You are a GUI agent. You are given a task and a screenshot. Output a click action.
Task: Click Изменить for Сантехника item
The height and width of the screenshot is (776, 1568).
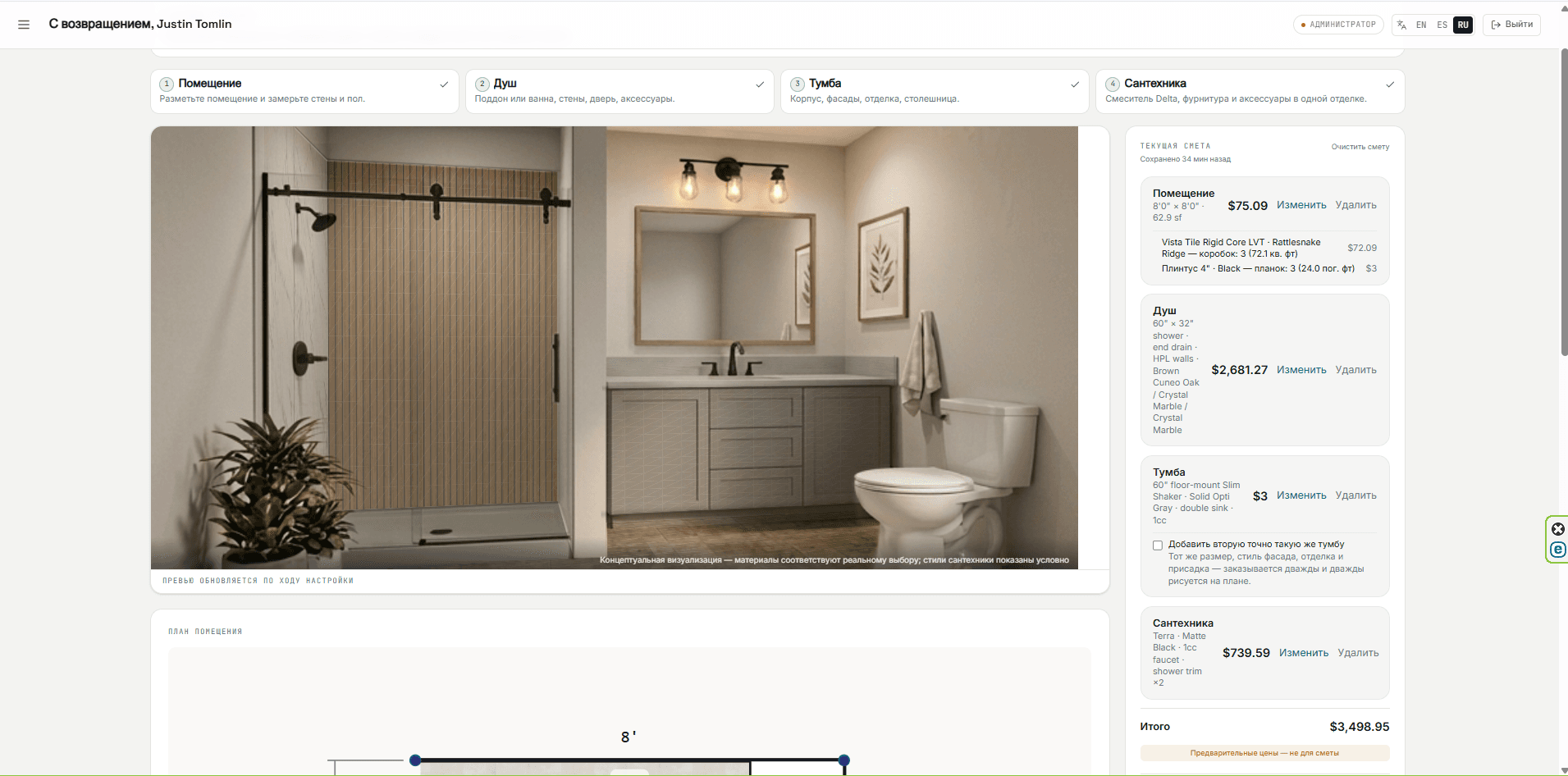click(1304, 653)
